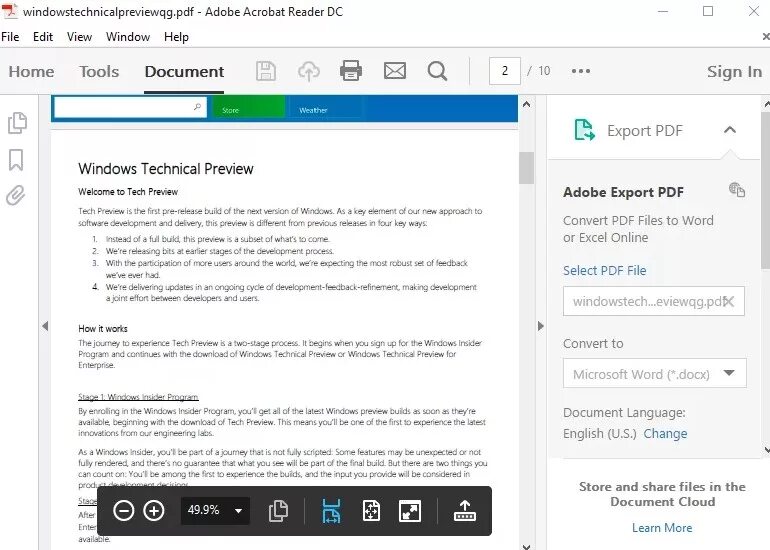Image resolution: width=770 pixels, height=550 pixels.
Task: Send file by email envelope icon
Action: 395,71
